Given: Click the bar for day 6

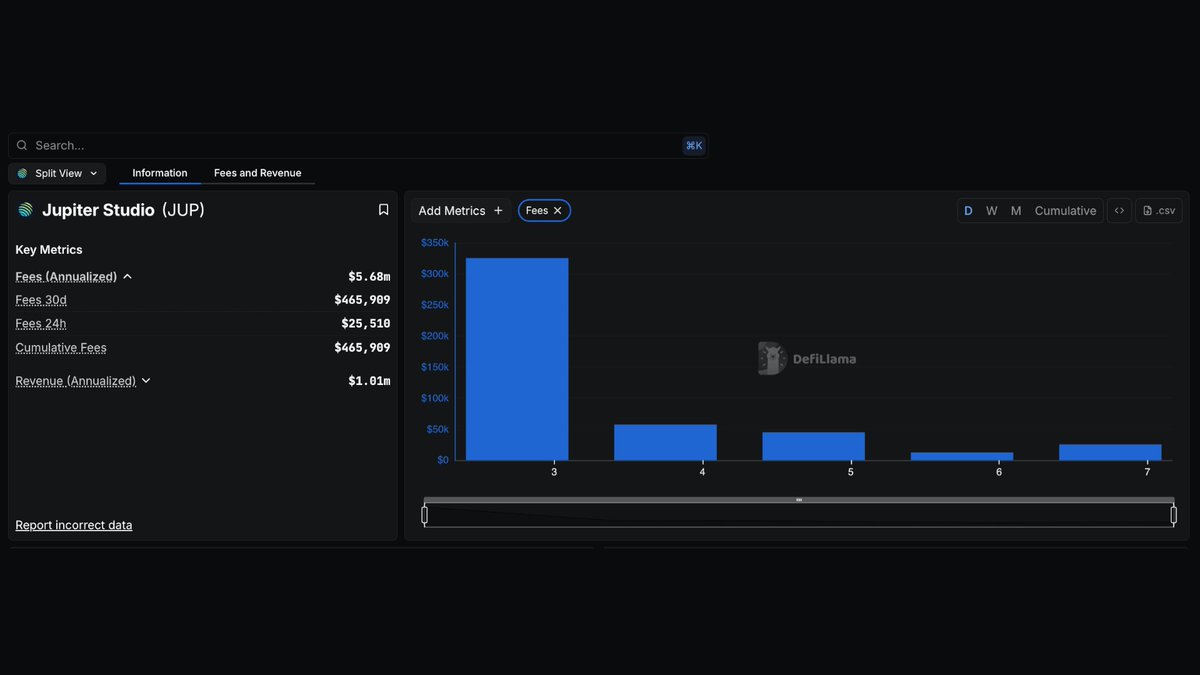Looking at the screenshot, I should pos(962,456).
